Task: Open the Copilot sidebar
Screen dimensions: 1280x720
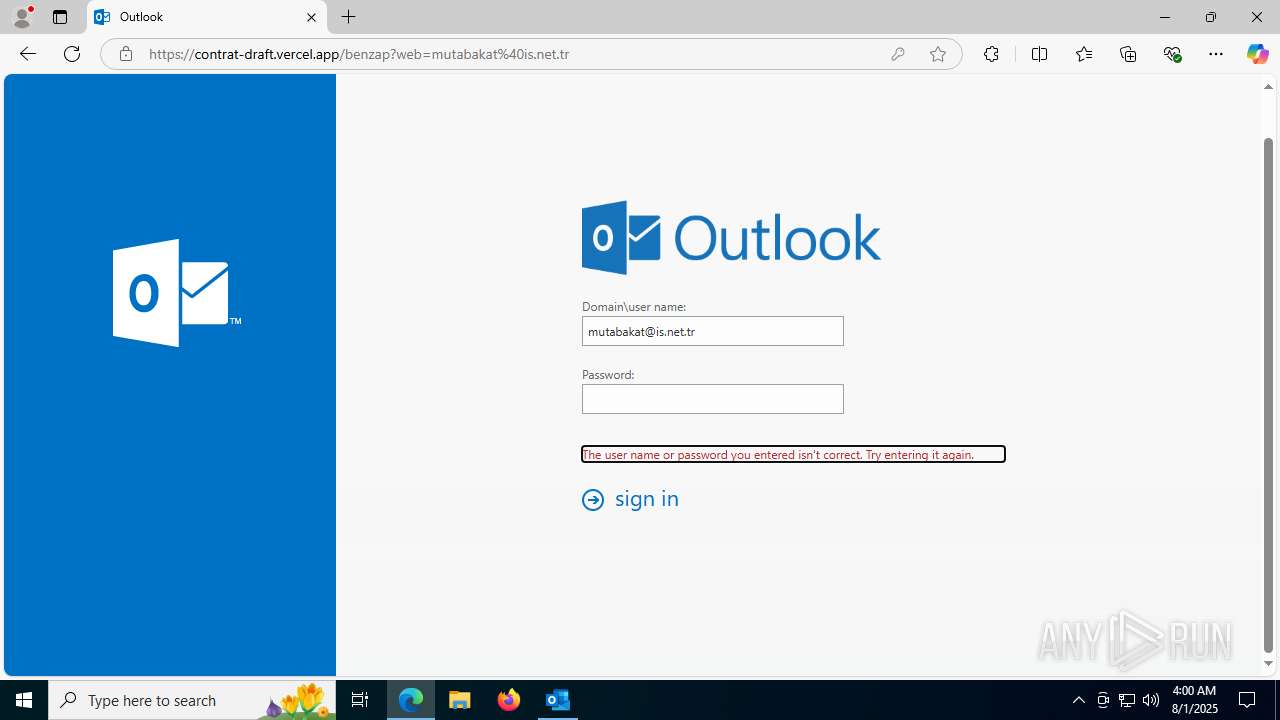Action: coord(1257,54)
